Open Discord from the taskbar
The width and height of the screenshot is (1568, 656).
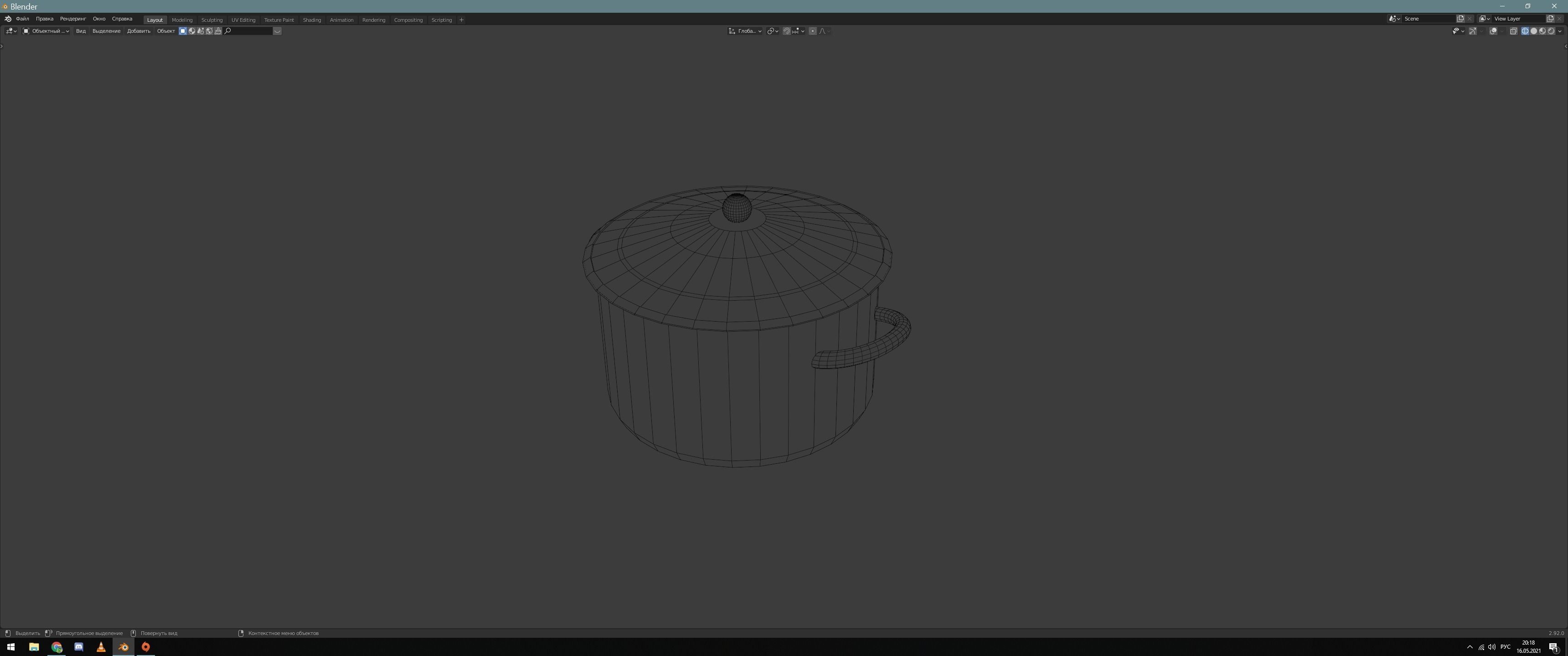[78, 647]
